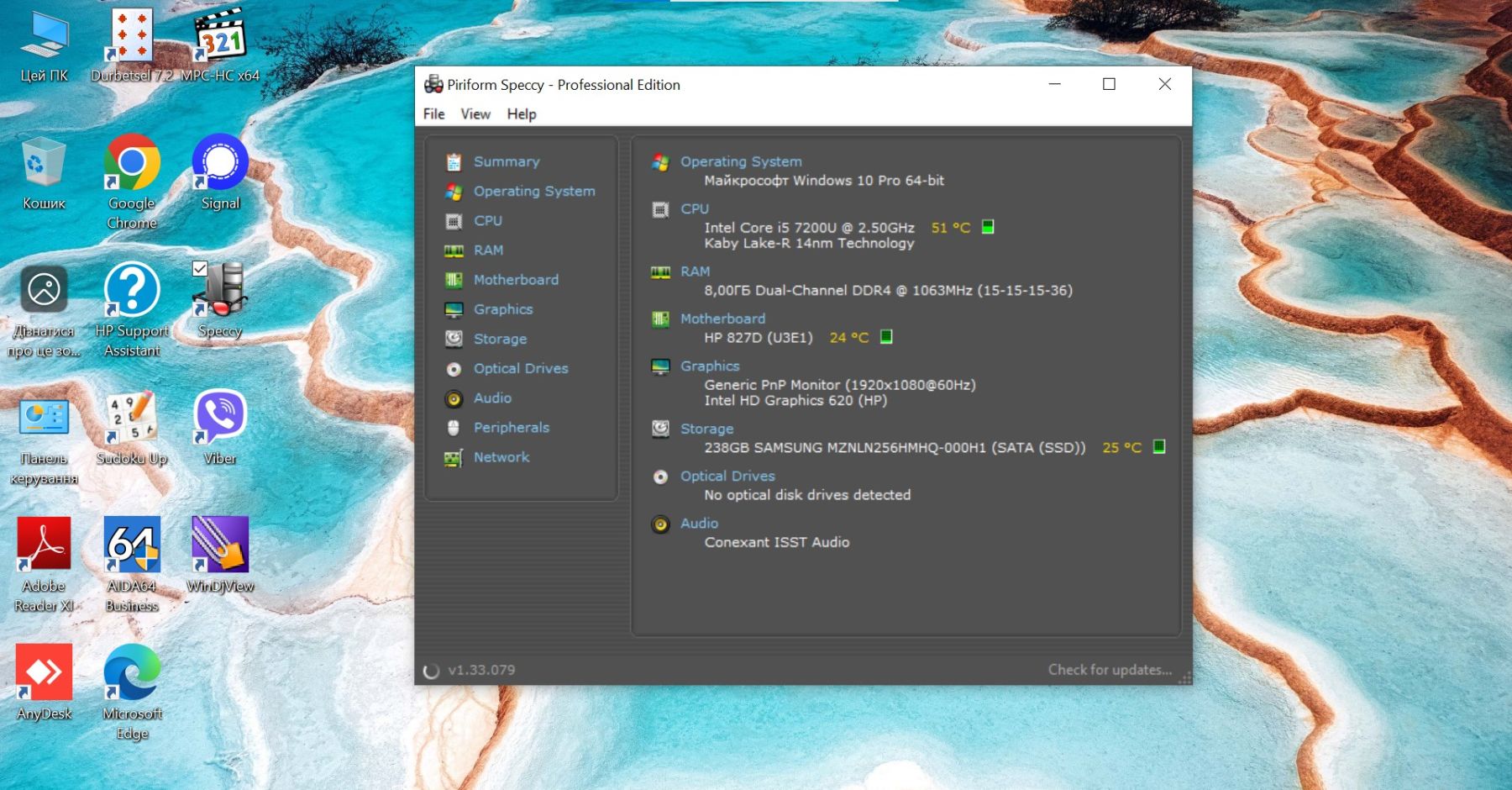This screenshot has height=790, width=1512.
Task: Click the CPU icon in summary pane
Action: (x=661, y=209)
